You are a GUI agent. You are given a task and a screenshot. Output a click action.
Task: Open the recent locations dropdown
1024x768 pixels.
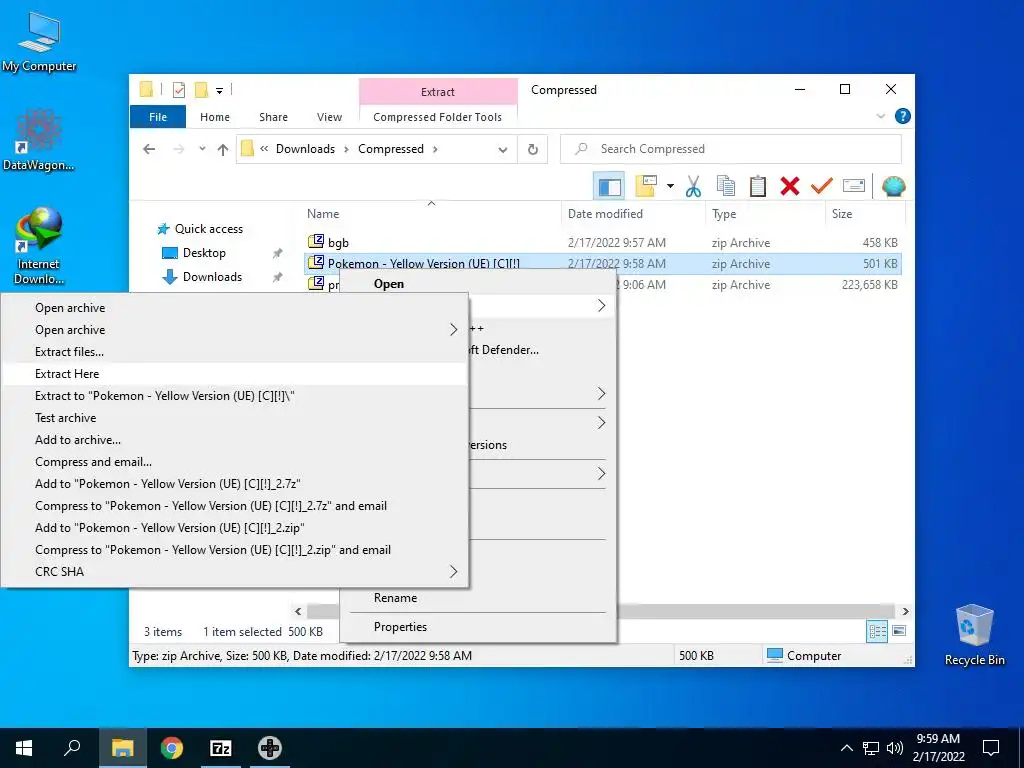[x=202, y=149]
